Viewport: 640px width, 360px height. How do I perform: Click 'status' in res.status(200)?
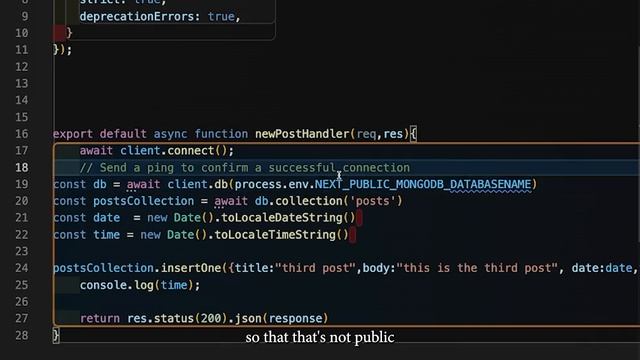pyautogui.click(x=174, y=318)
